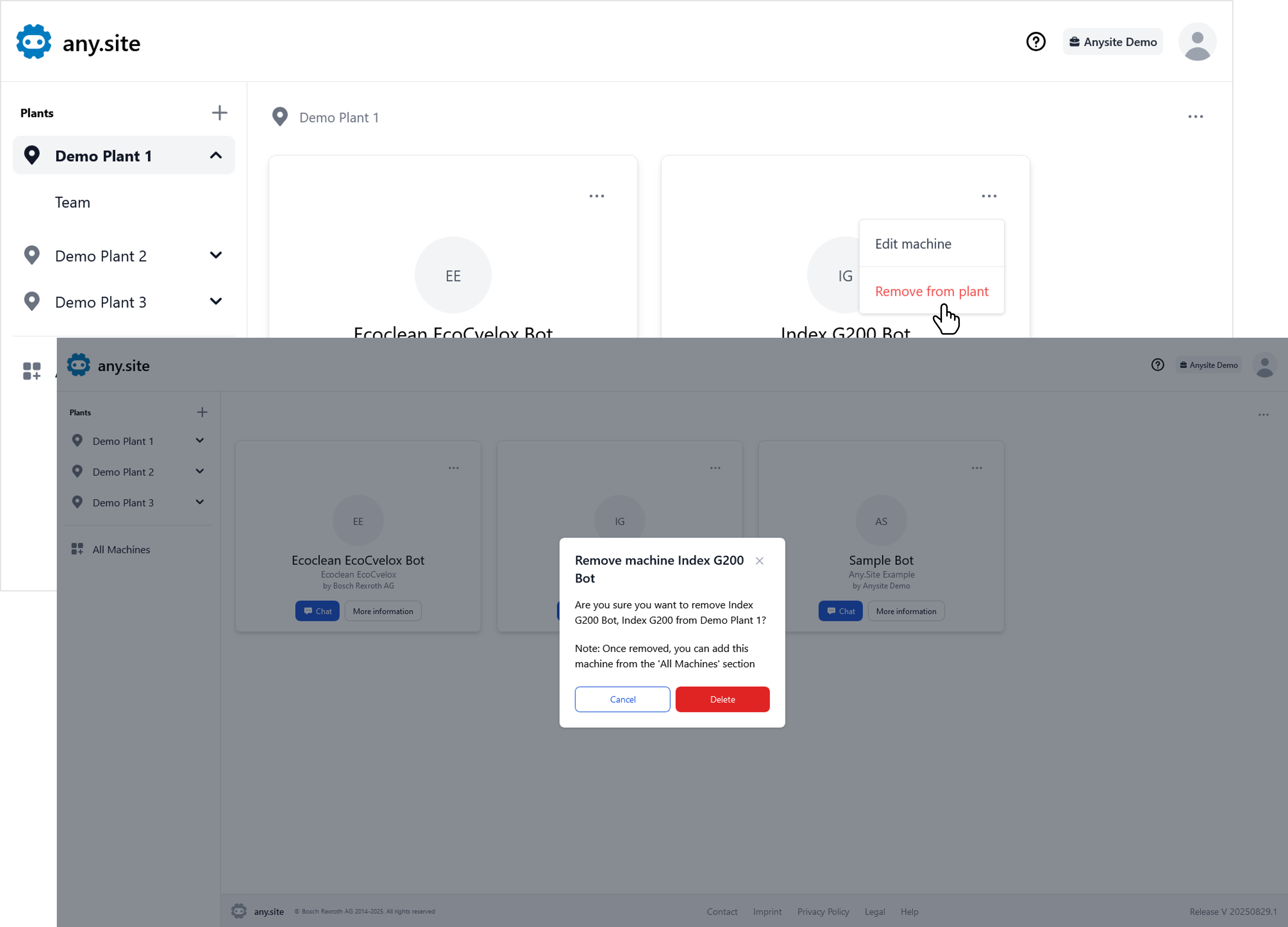Collapse Demo Plant 1 in top sidebar
The width and height of the screenshot is (1288, 927).
[216, 155]
